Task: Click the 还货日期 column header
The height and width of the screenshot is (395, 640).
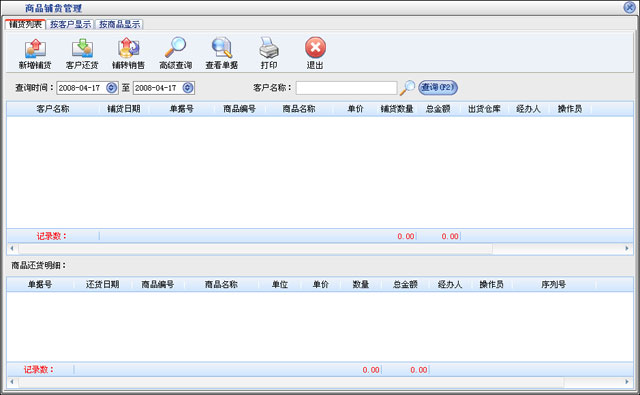Action: [102, 284]
